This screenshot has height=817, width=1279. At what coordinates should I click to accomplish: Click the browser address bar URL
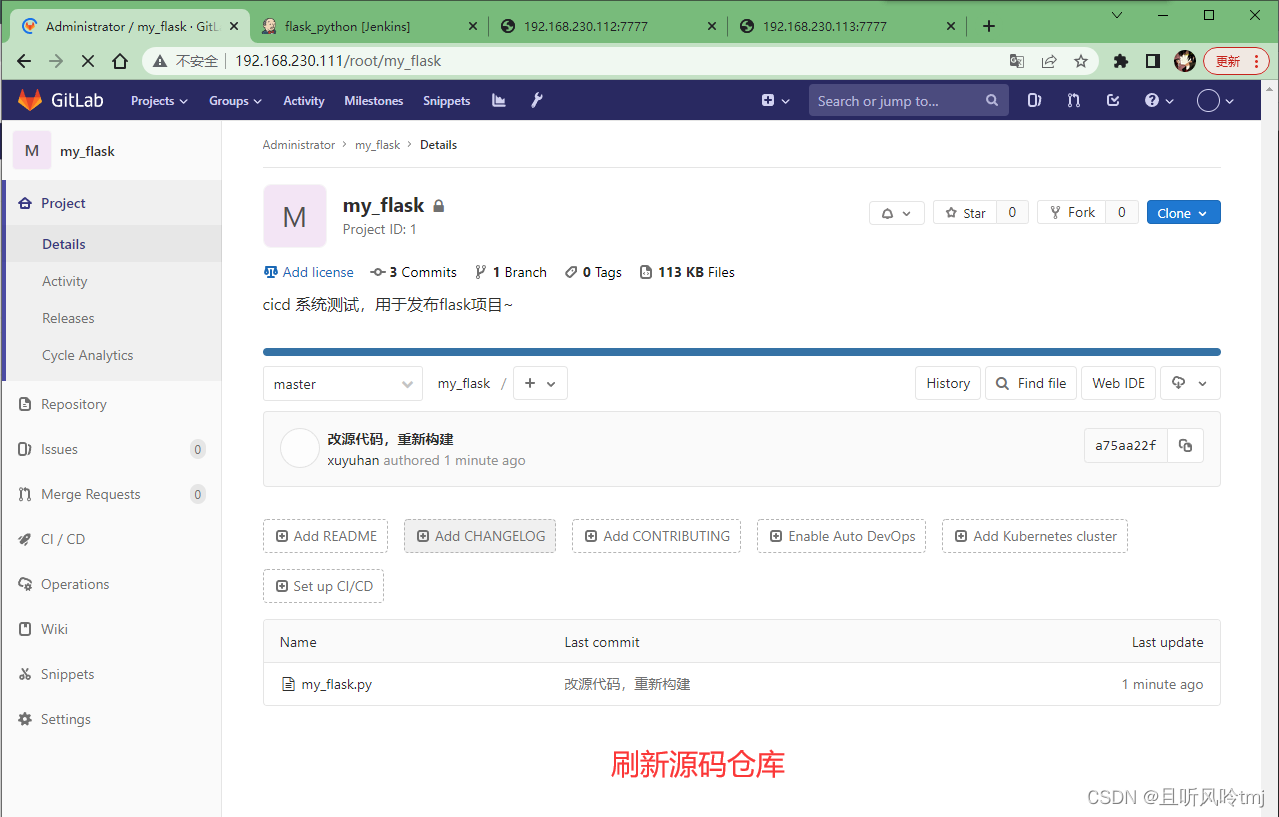pos(338,61)
